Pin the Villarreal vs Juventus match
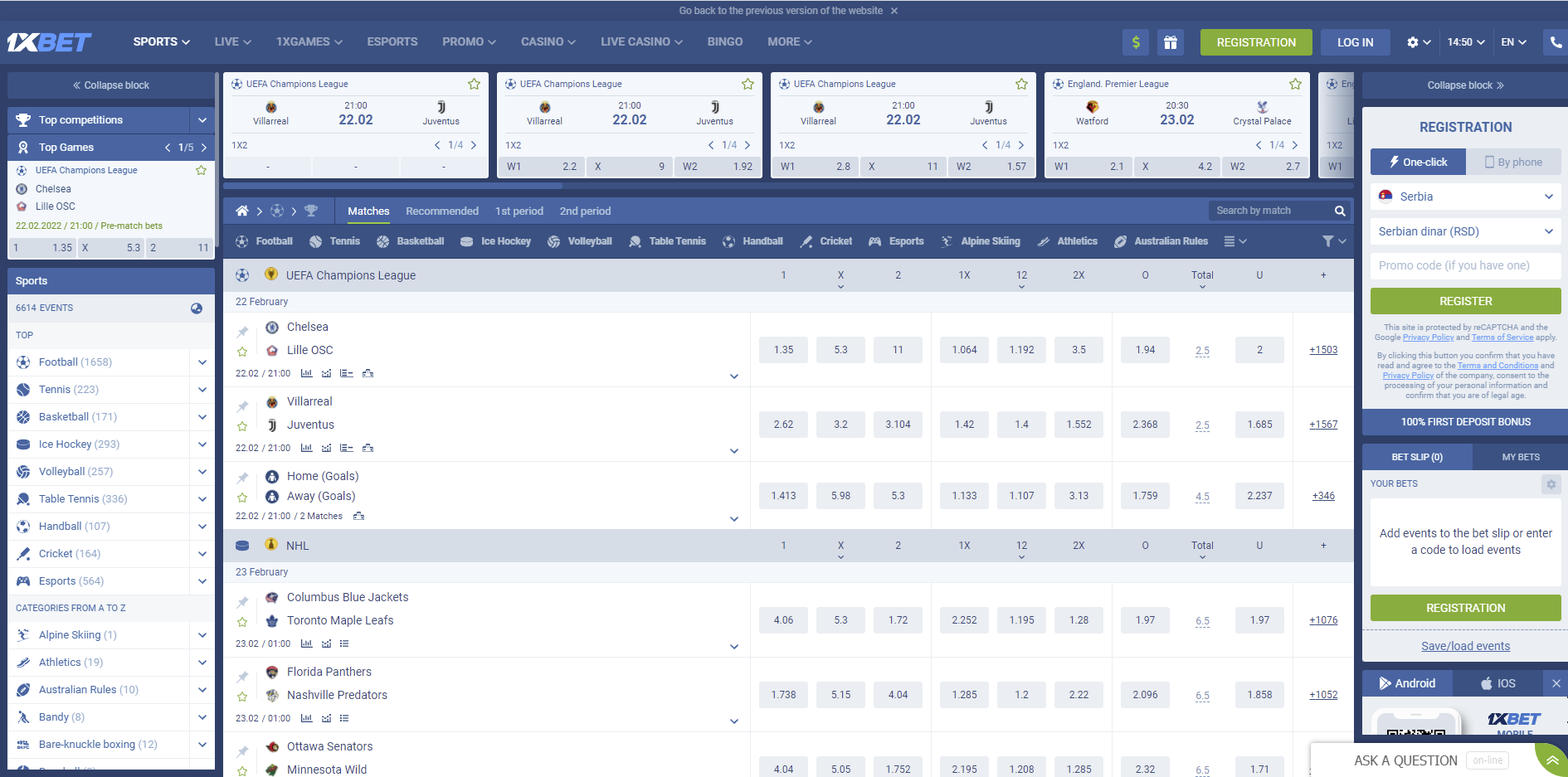The image size is (1568, 777). coord(242,405)
